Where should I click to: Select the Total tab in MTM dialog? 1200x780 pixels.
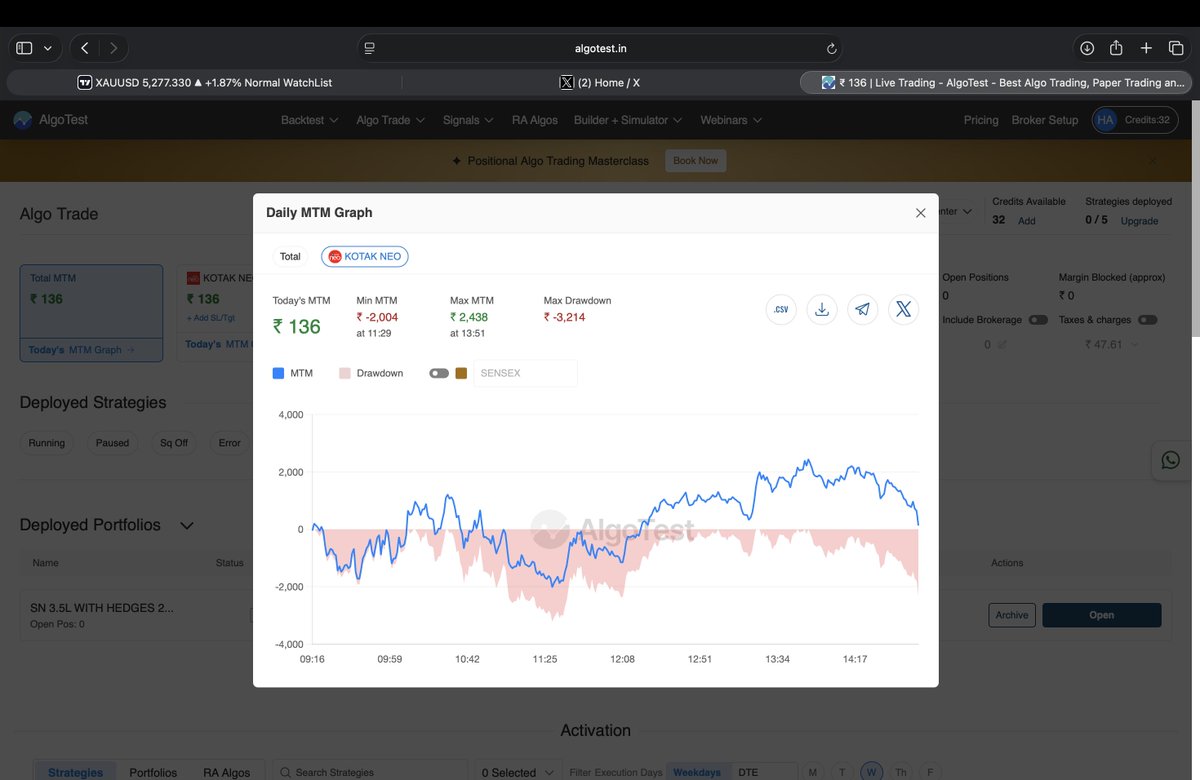point(290,257)
